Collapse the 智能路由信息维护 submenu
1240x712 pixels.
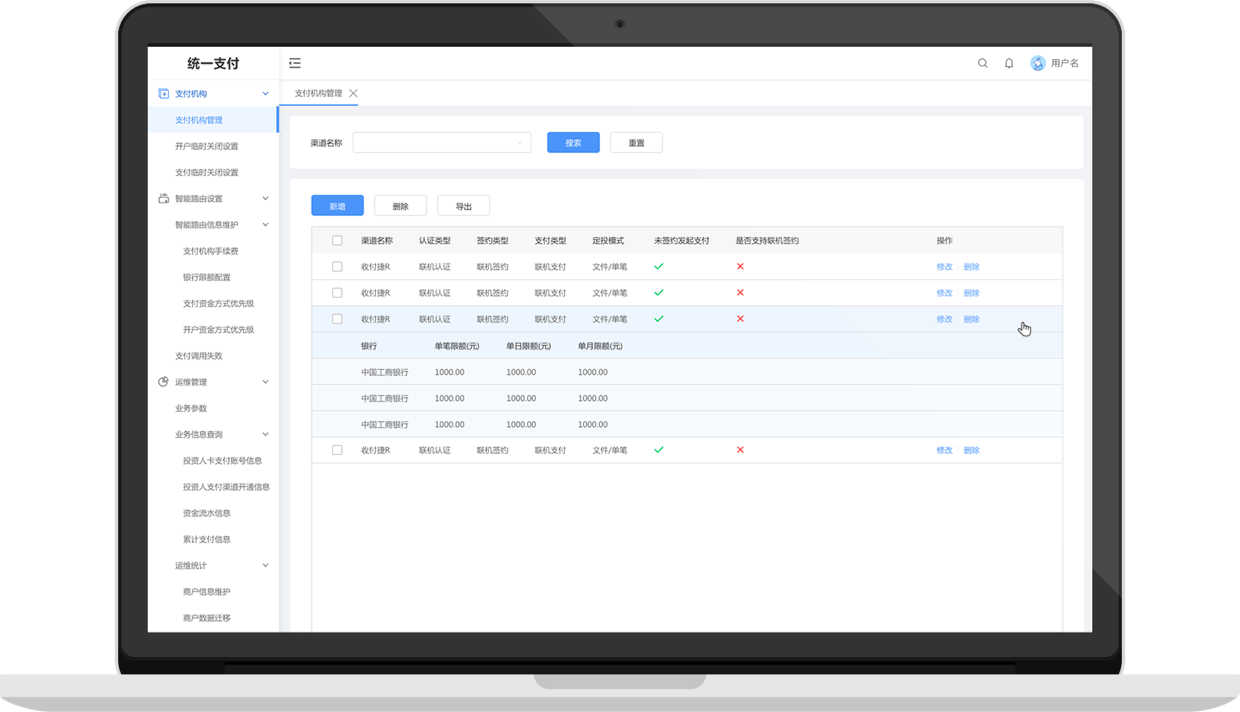(265, 225)
